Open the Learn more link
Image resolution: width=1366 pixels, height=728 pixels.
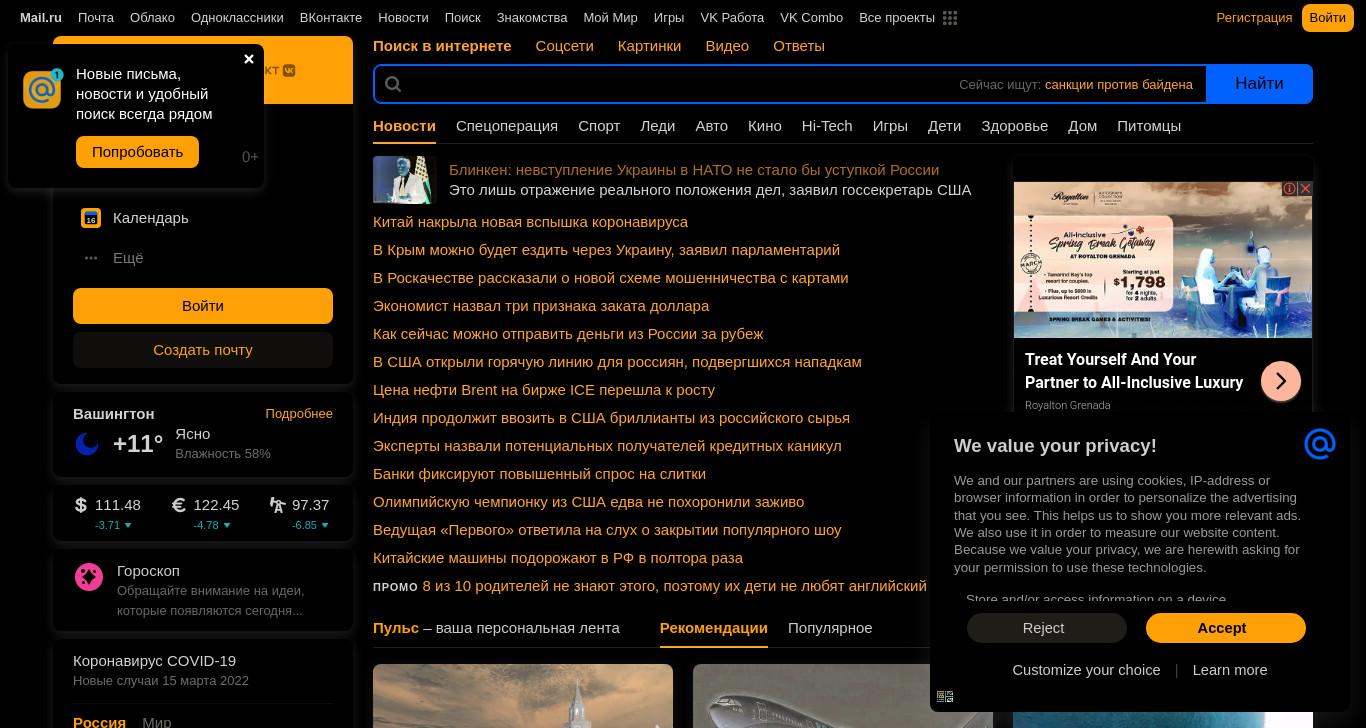[x=1230, y=670]
